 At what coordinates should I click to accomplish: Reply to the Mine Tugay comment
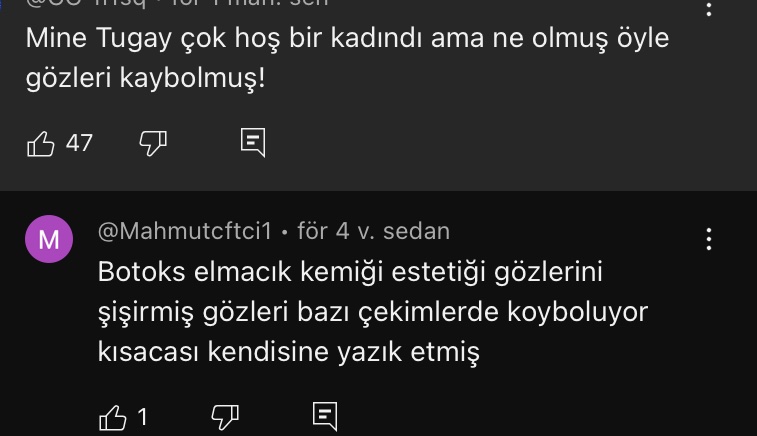[x=253, y=143]
